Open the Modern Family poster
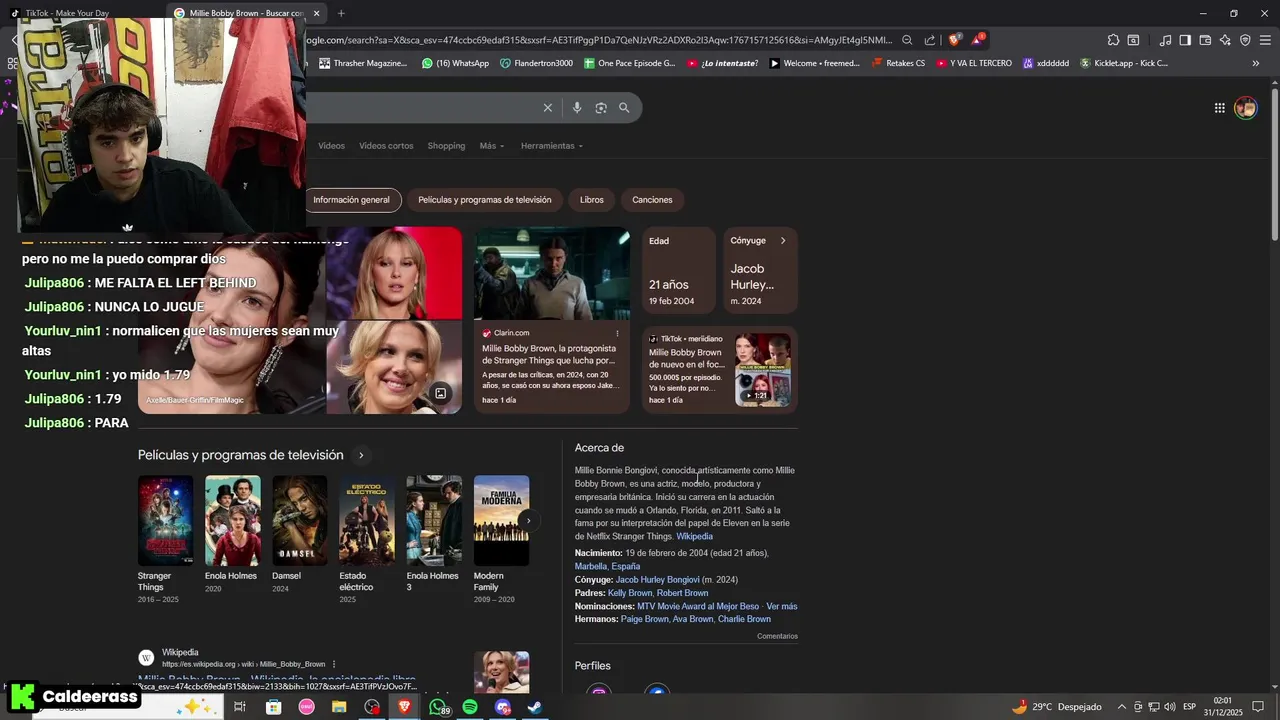 pos(501,520)
